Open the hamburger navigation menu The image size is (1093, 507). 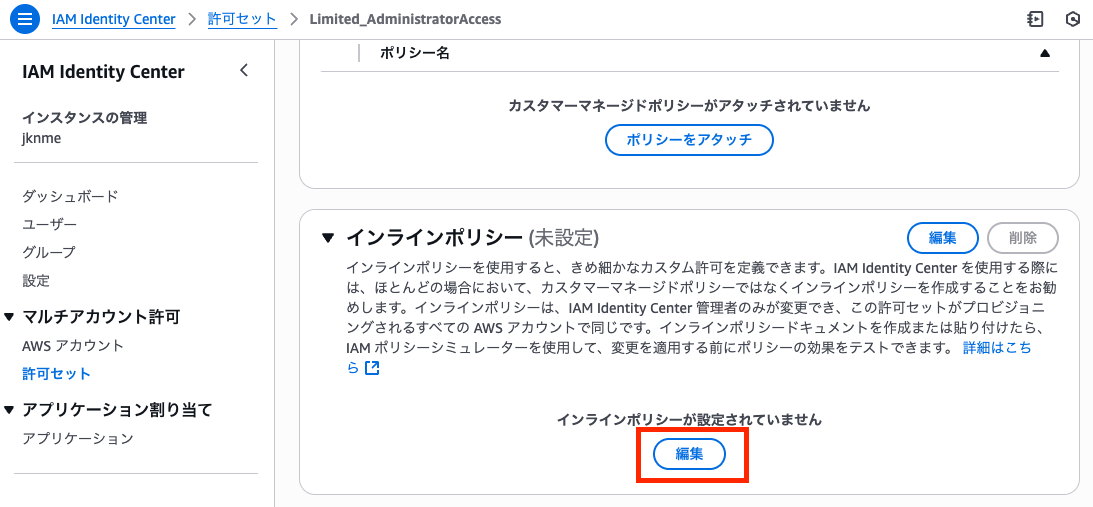[x=25, y=19]
